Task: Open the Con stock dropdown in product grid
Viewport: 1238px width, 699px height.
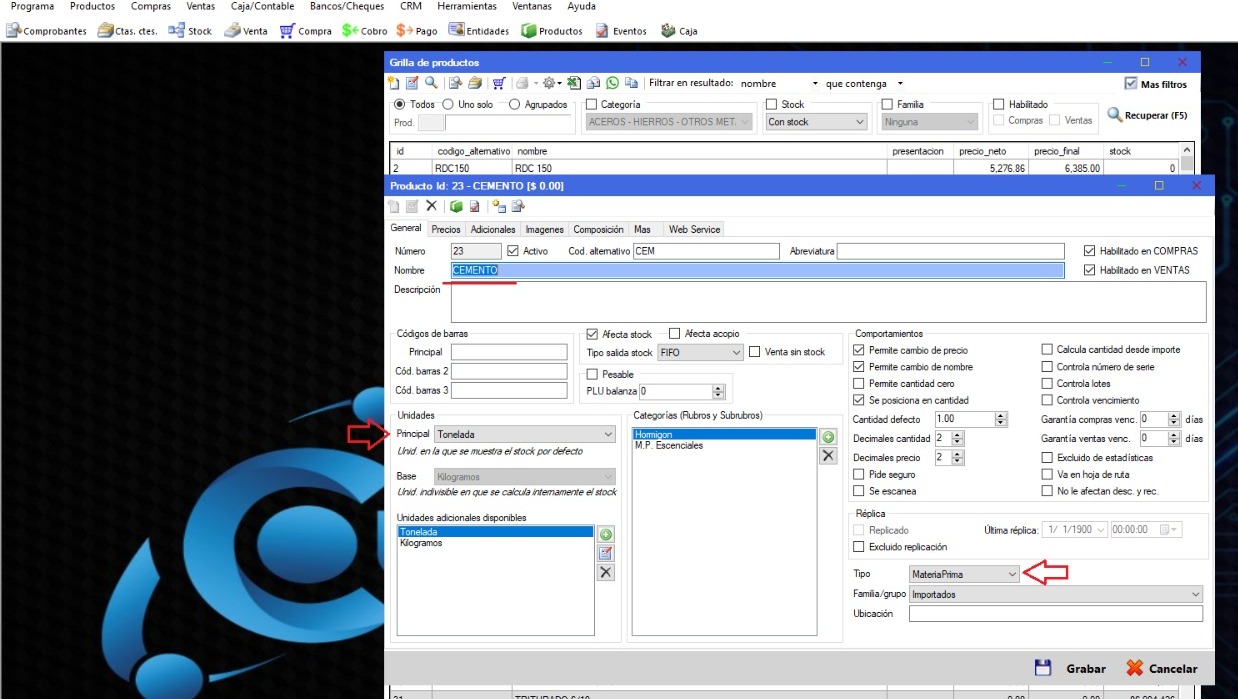Action: point(817,122)
